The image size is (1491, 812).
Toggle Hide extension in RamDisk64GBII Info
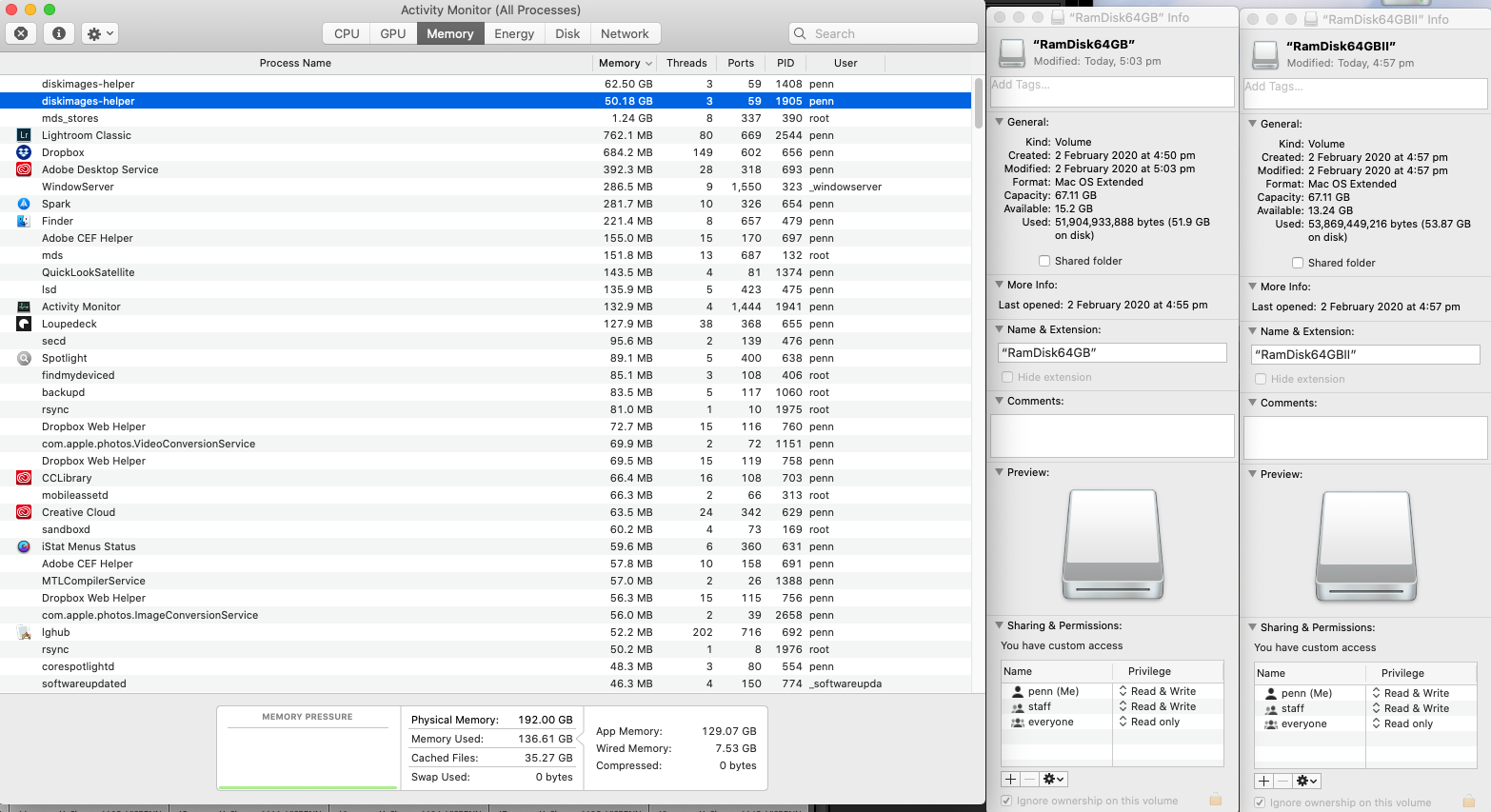tap(1261, 379)
